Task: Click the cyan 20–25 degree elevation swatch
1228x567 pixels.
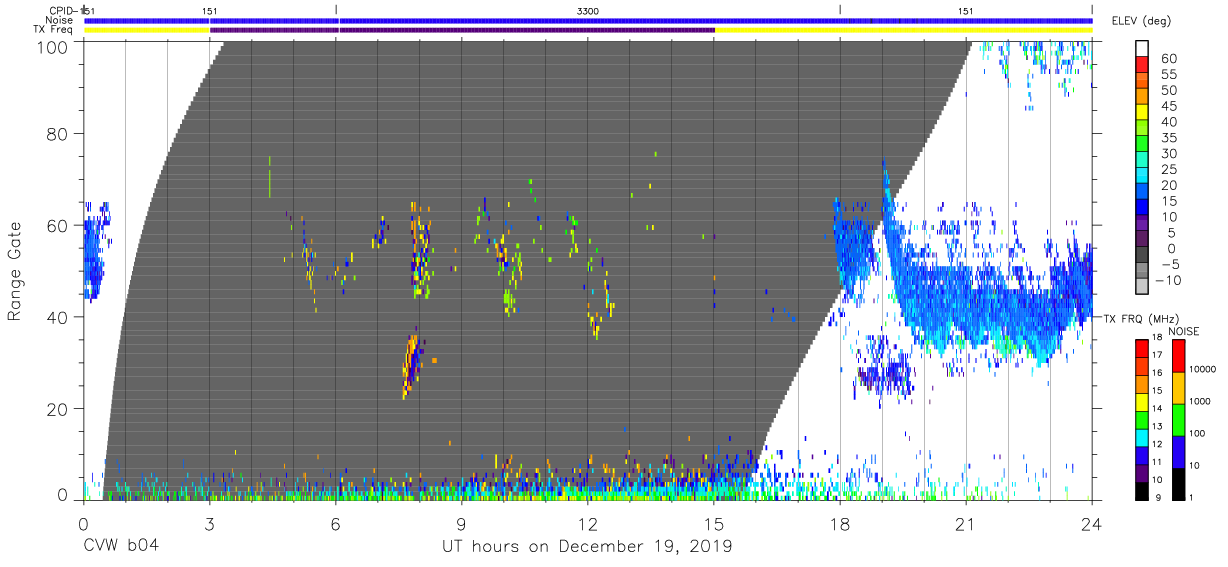Action: [1143, 177]
